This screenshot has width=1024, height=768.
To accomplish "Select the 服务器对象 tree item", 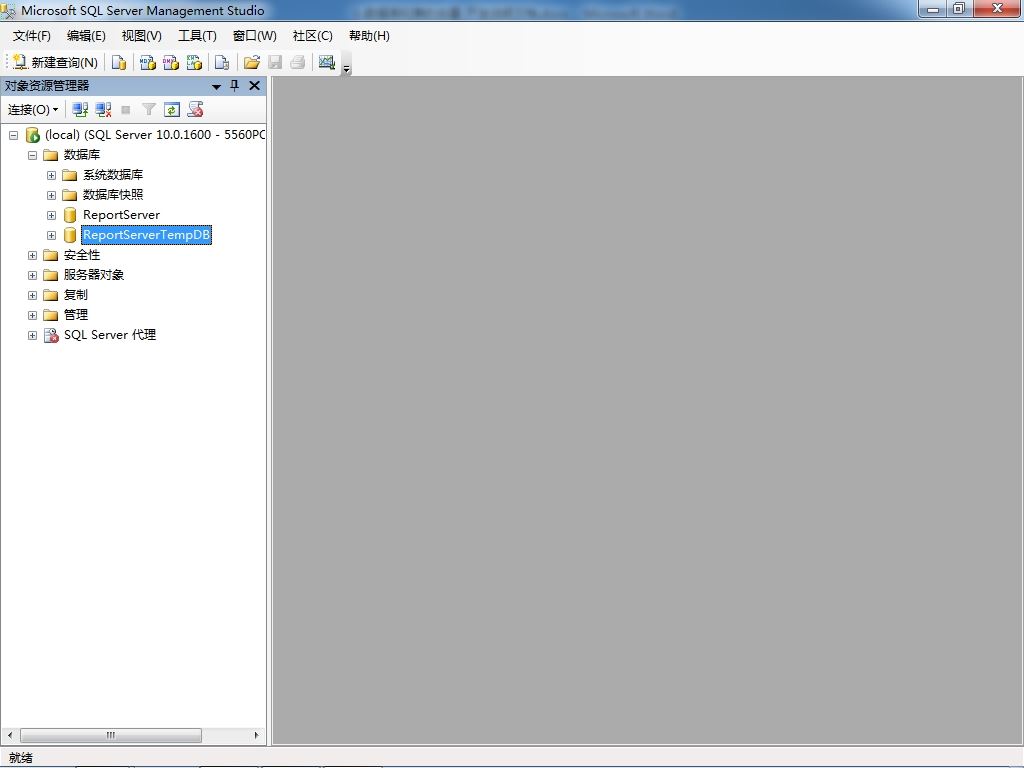I will pos(94,275).
